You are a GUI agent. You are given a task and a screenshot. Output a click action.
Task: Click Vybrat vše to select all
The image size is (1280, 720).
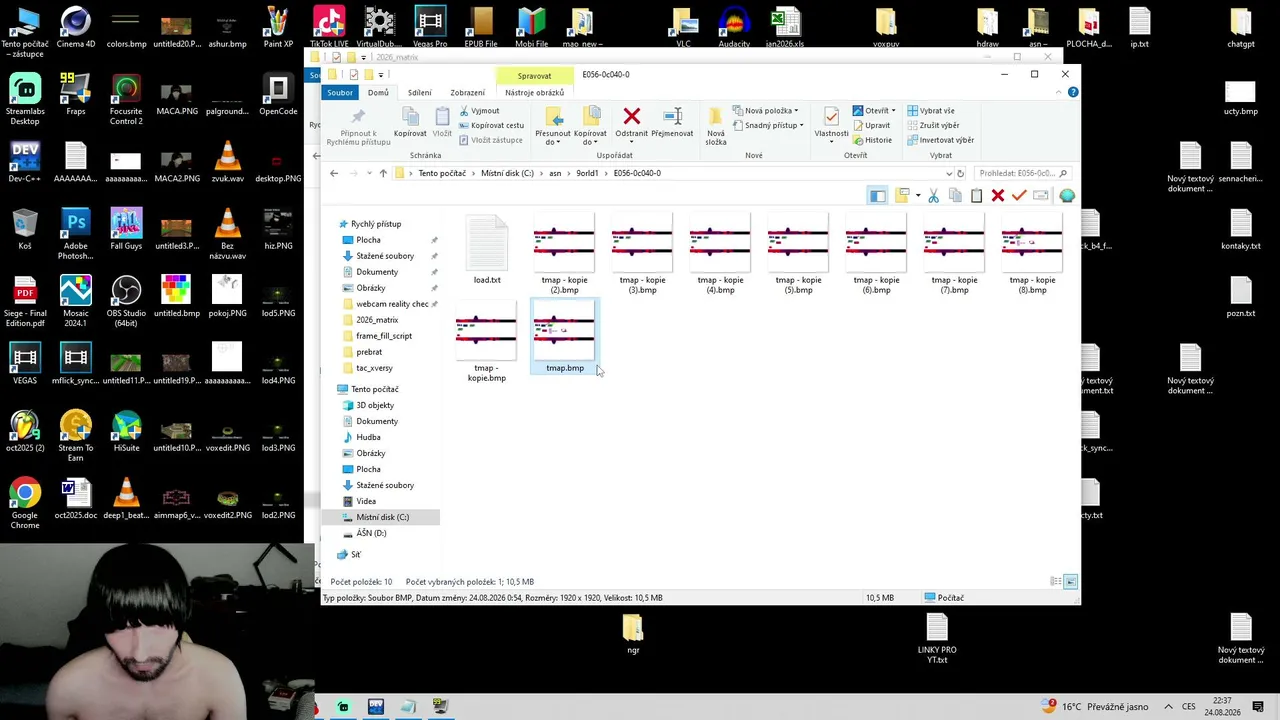click(930, 111)
